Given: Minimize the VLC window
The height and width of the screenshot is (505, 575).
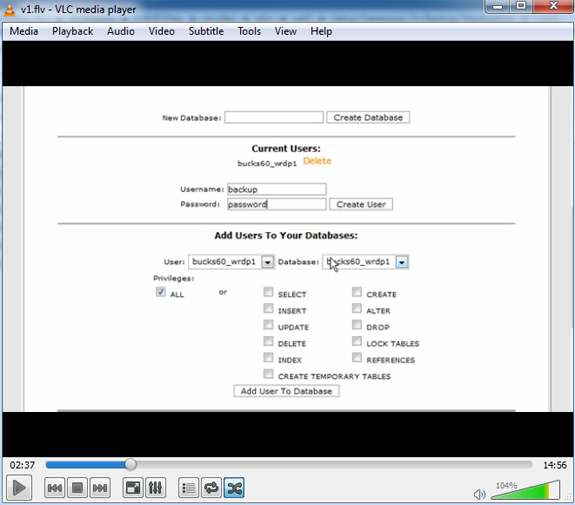Looking at the screenshot, I should [498, 6].
